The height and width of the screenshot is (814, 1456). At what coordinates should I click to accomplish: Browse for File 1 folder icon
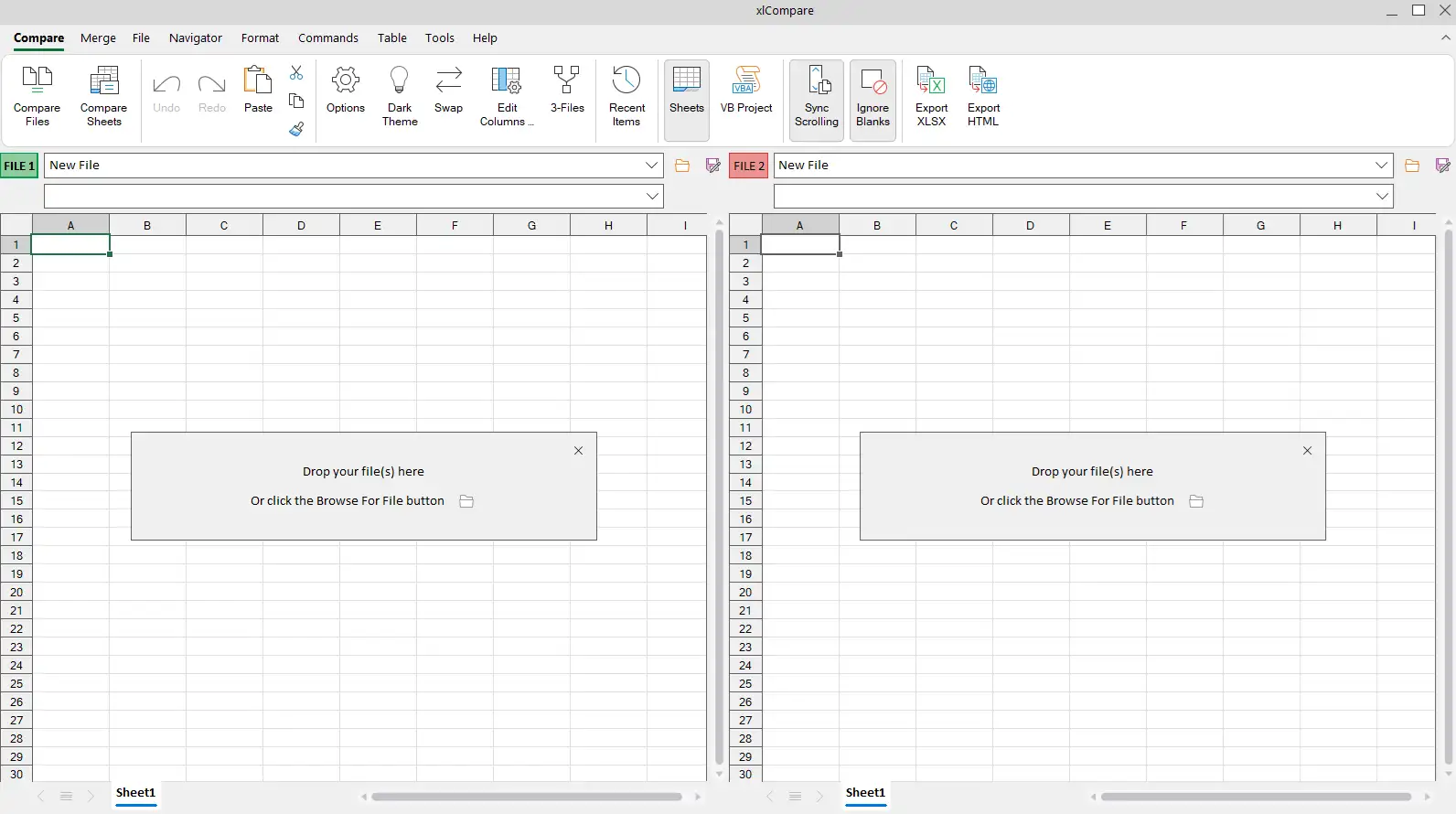pyautogui.click(x=682, y=166)
